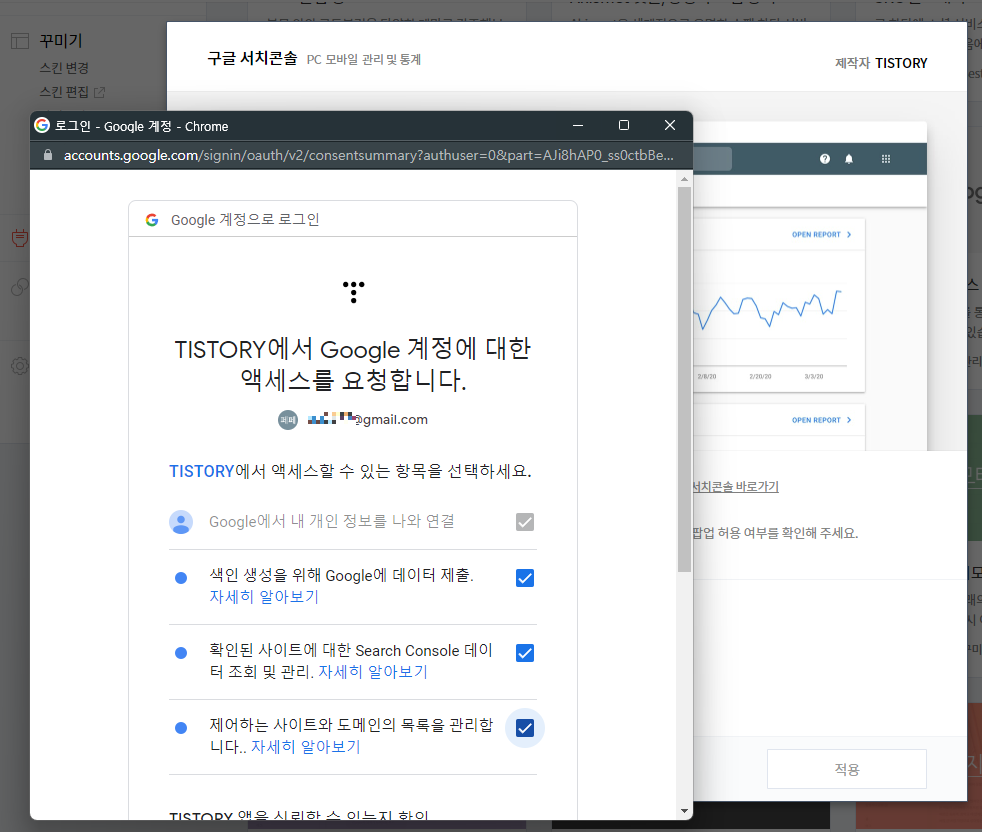Uncheck '색인 생성을 위해 Google에 데이터 제출' checkbox

525,578
